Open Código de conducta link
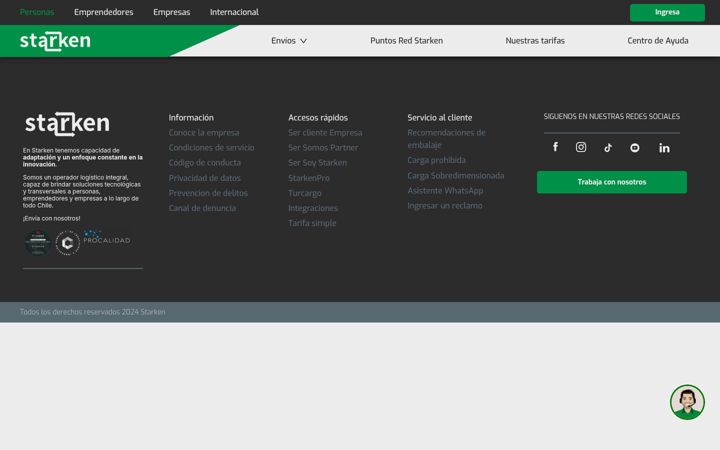 205,163
